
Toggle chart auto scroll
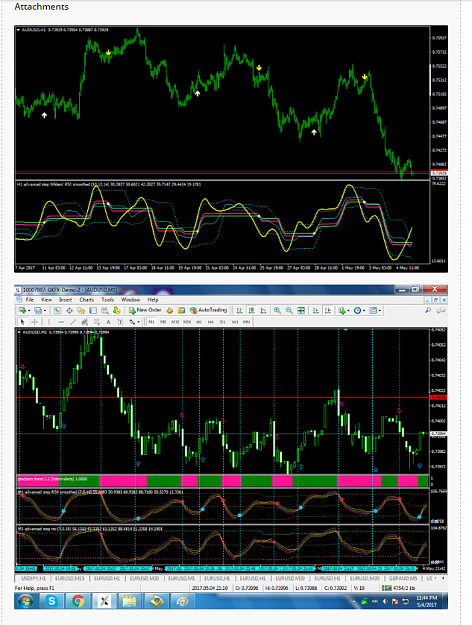[316, 310]
